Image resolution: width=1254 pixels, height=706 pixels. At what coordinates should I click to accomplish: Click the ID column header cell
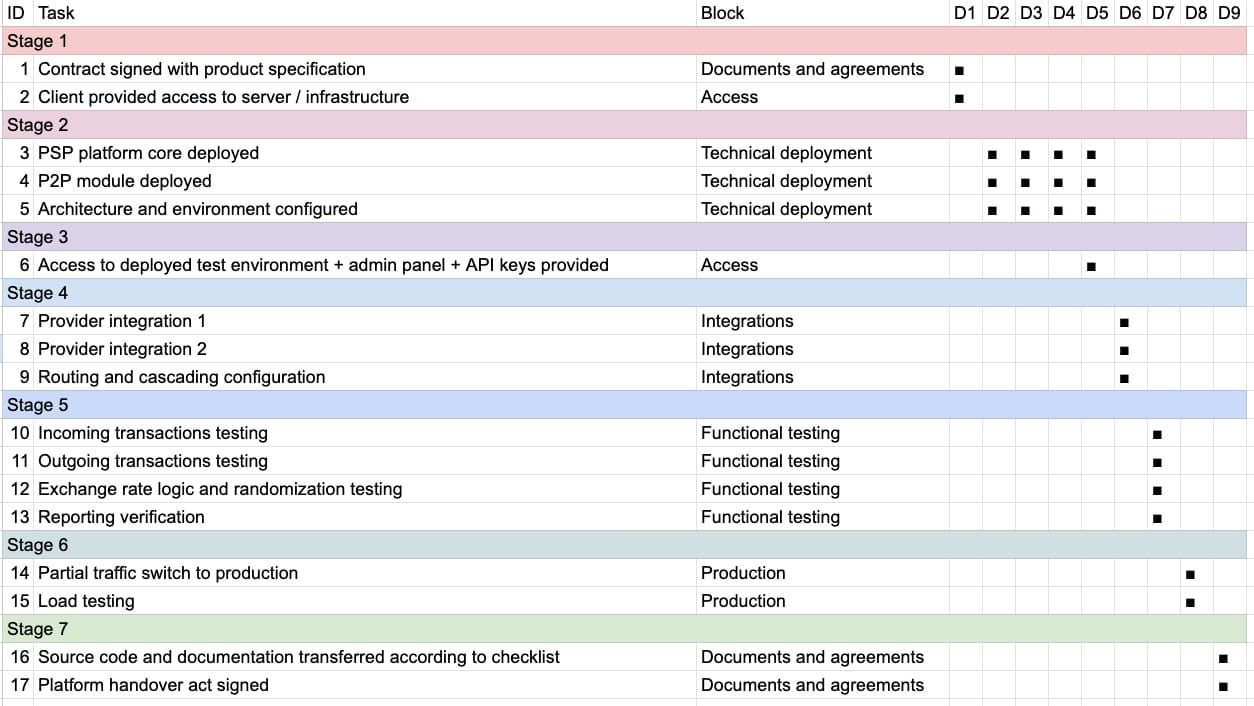16,13
